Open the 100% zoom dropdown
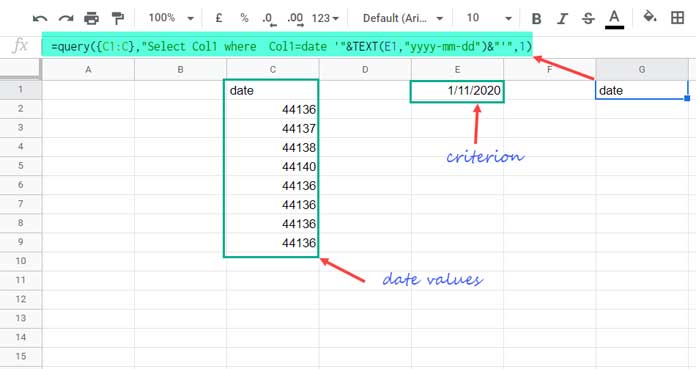The width and height of the screenshot is (696, 369). (x=171, y=18)
